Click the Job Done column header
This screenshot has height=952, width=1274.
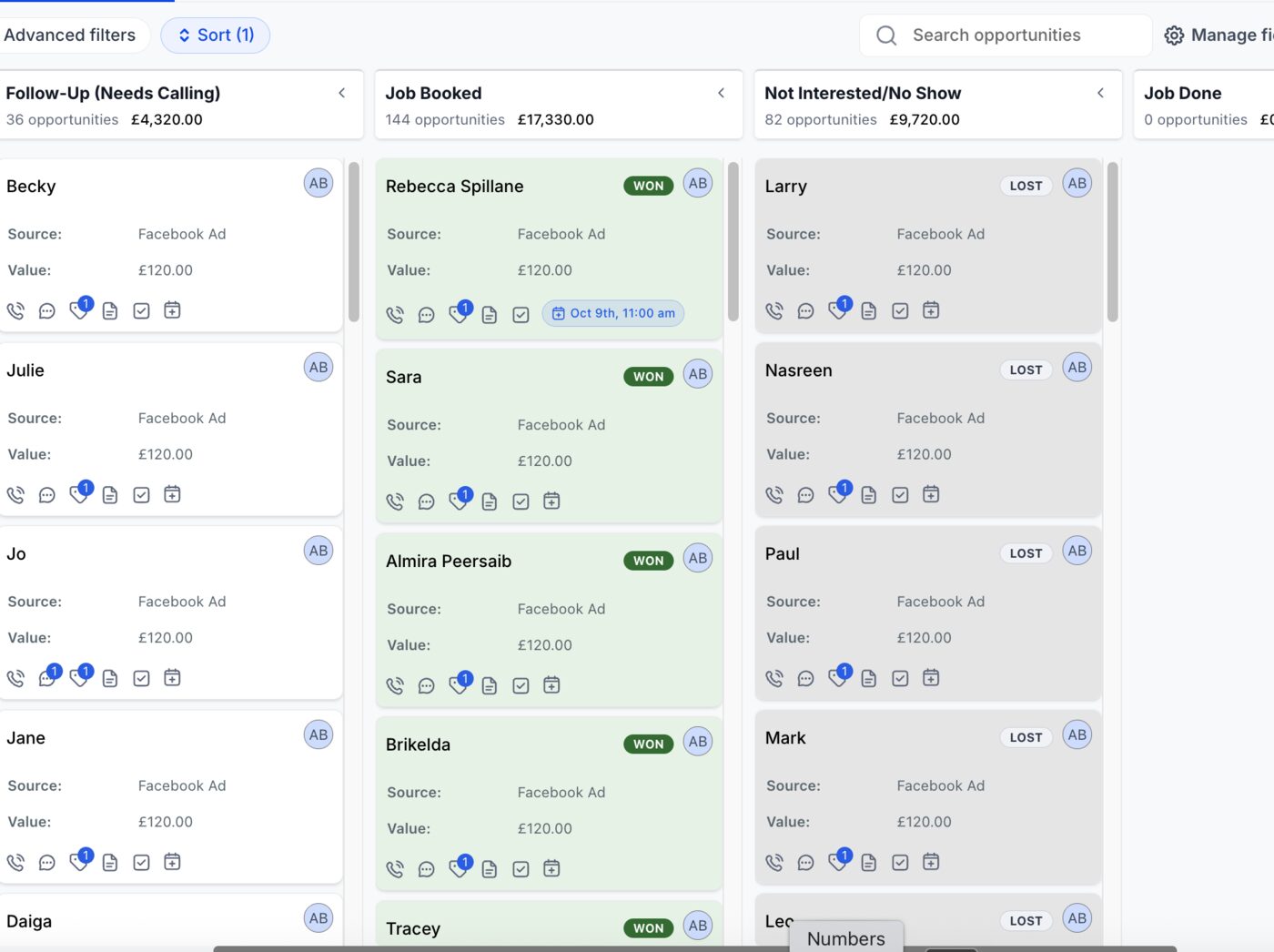[1204, 105]
